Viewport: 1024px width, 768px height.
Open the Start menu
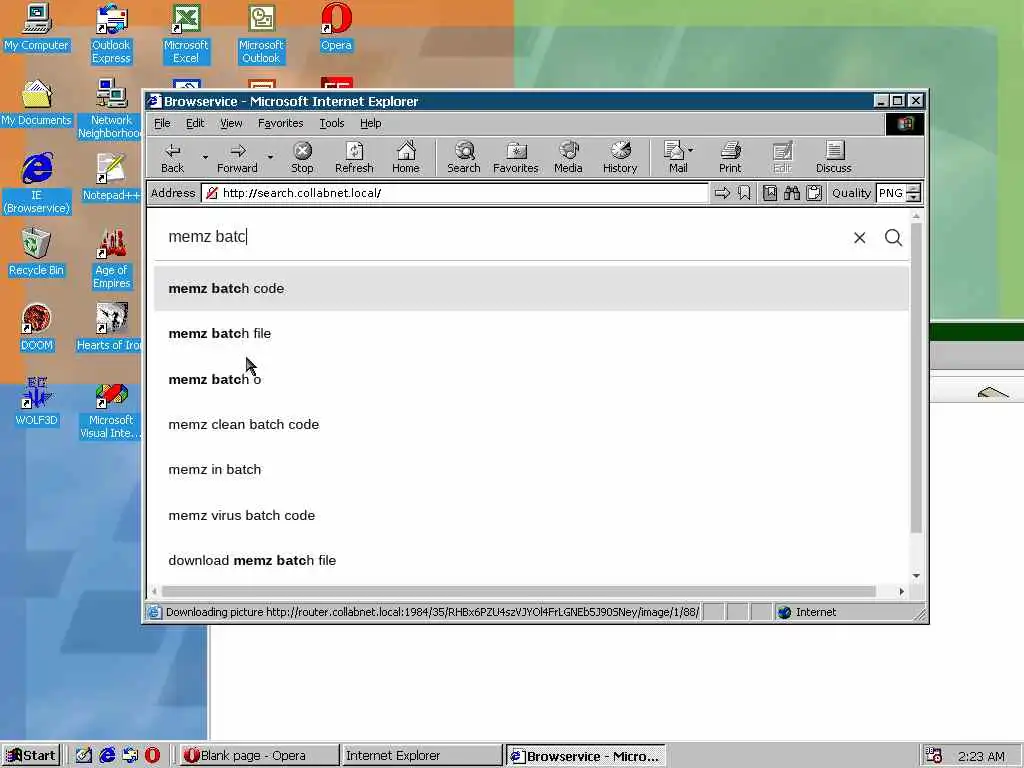pos(31,756)
